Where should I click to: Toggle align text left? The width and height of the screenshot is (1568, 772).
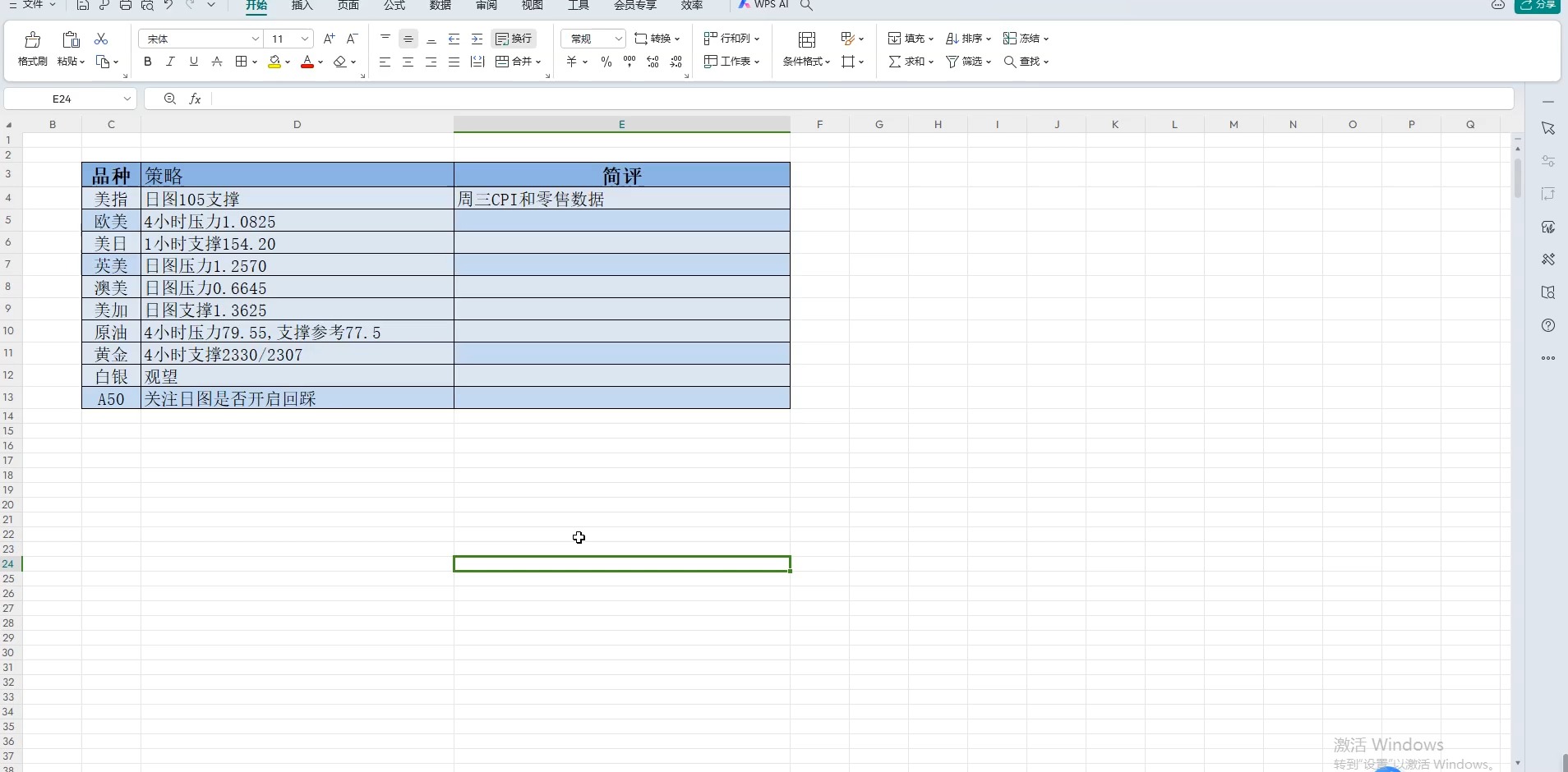[x=385, y=62]
